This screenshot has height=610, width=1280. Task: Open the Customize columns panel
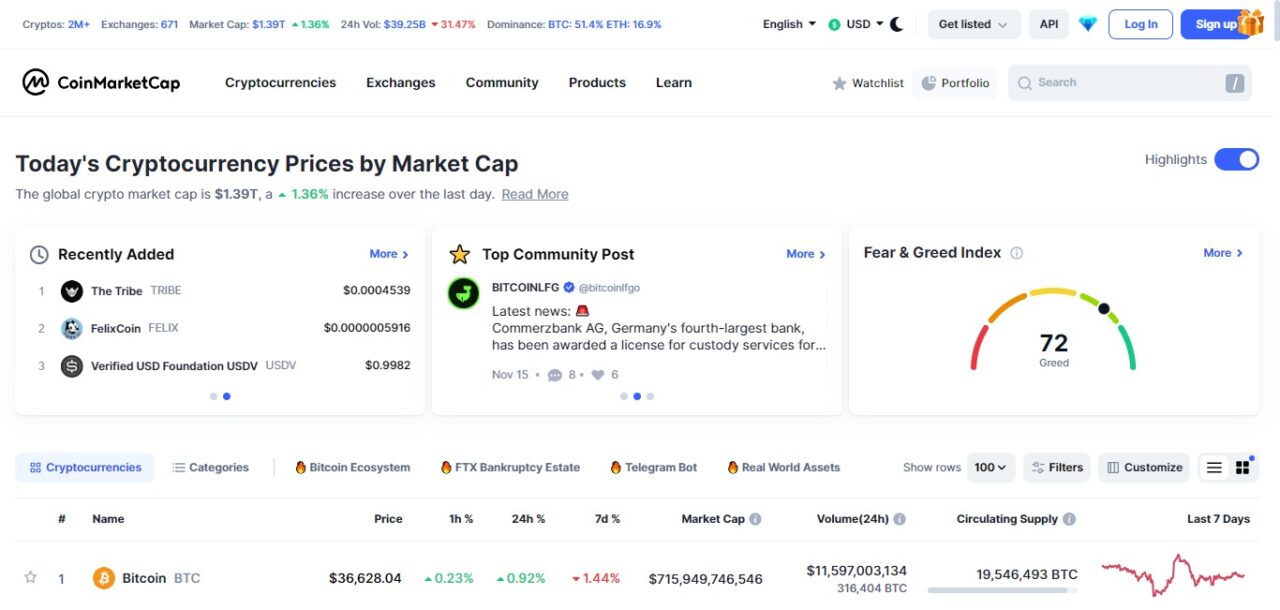(1145, 467)
